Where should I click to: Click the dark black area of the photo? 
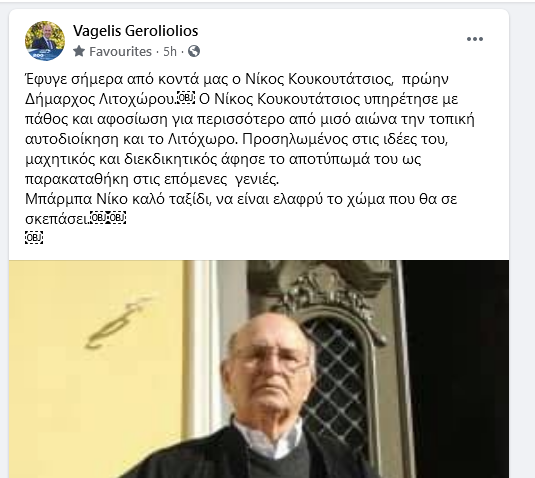pyautogui.click(x=457, y=368)
